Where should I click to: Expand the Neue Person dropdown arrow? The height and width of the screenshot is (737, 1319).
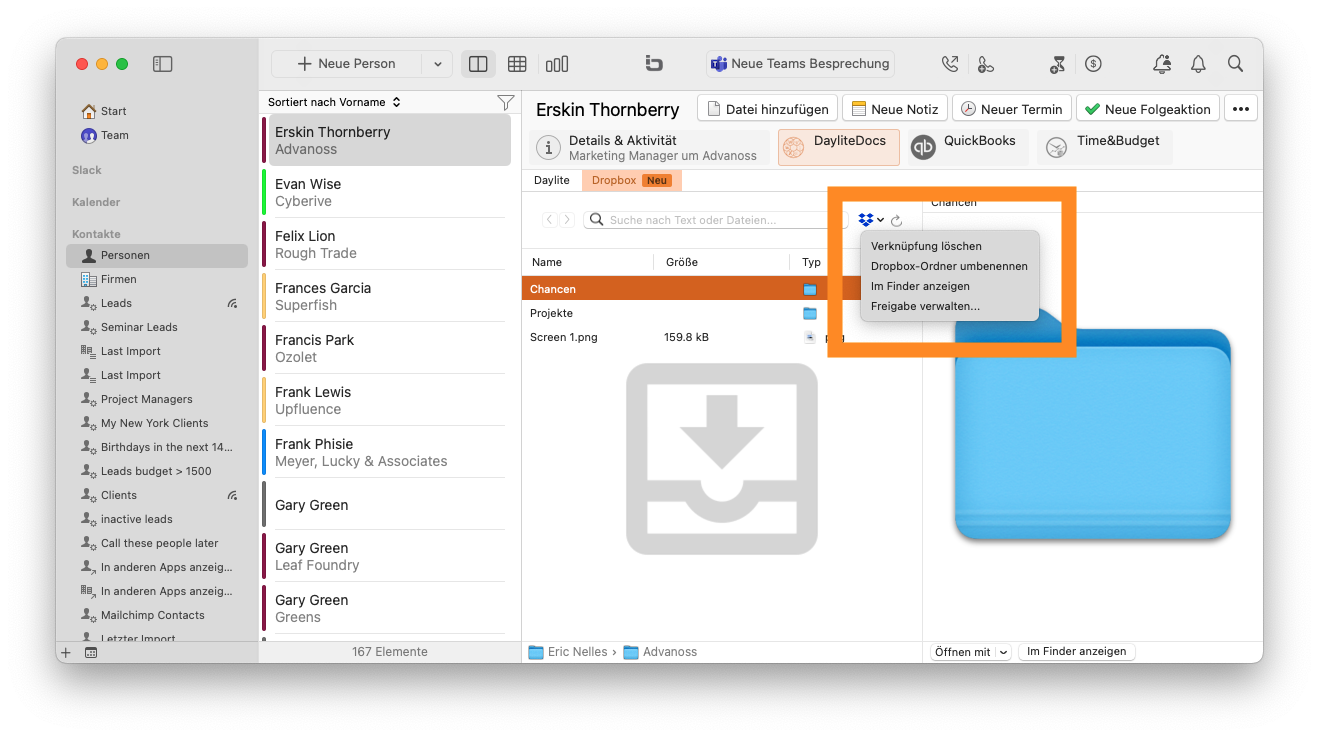437,64
